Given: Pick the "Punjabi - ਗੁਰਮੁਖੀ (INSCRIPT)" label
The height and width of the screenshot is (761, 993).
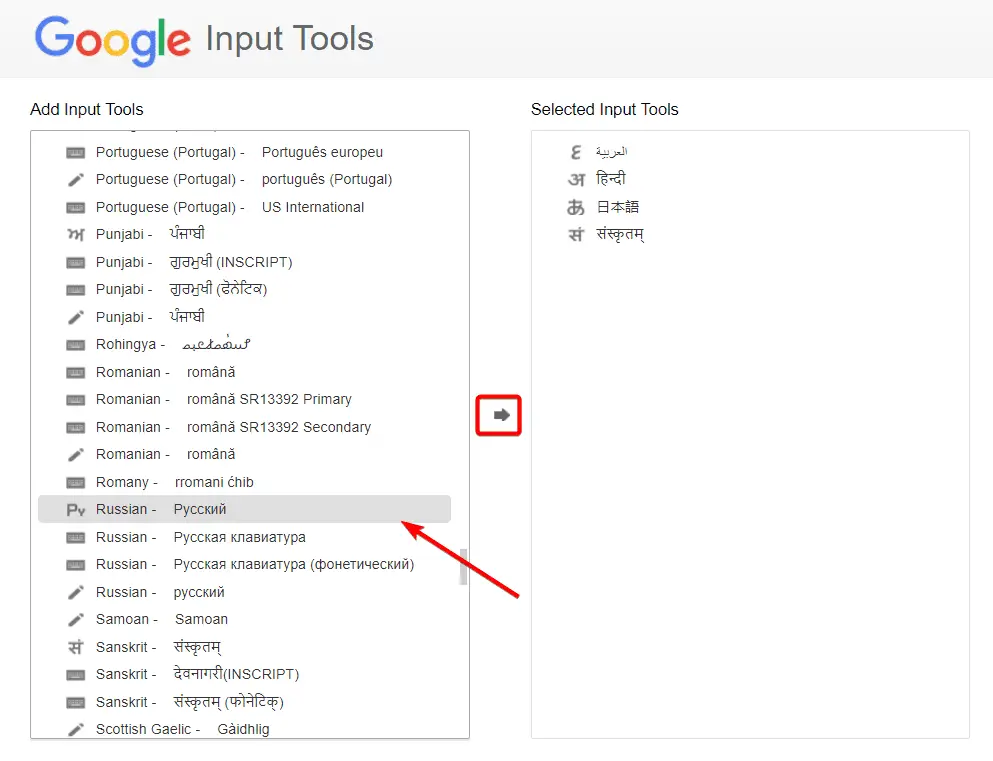Looking at the screenshot, I should [x=194, y=262].
